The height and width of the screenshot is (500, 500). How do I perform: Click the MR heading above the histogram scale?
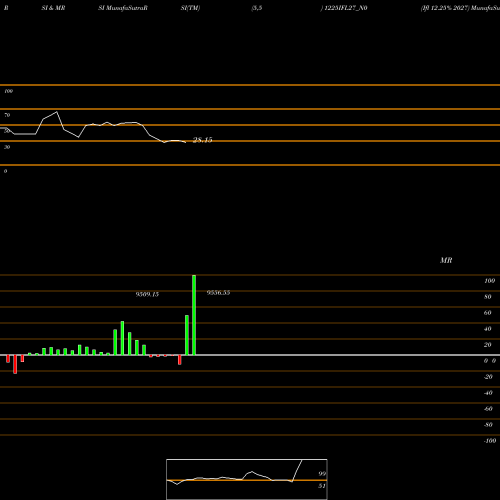point(446,260)
